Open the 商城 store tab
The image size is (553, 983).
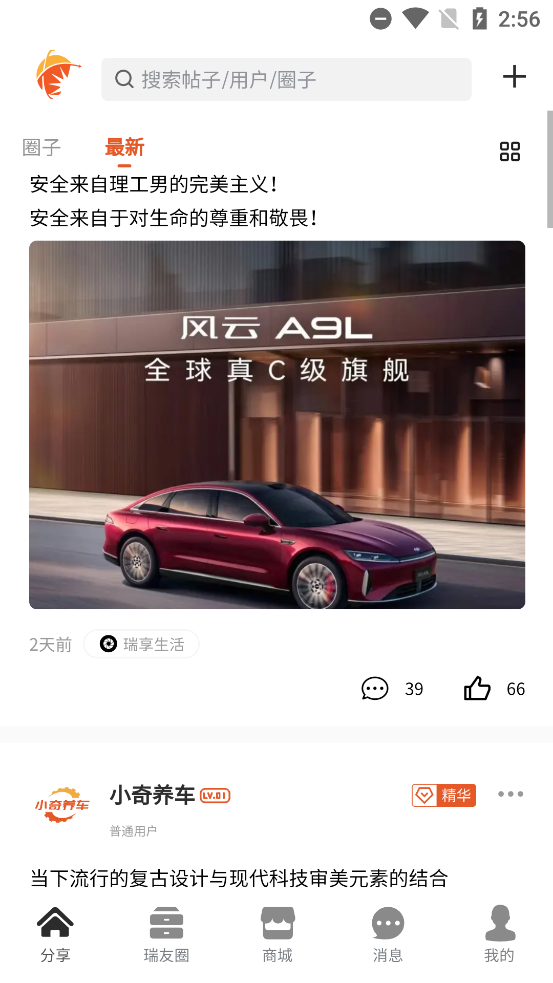coord(277,934)
